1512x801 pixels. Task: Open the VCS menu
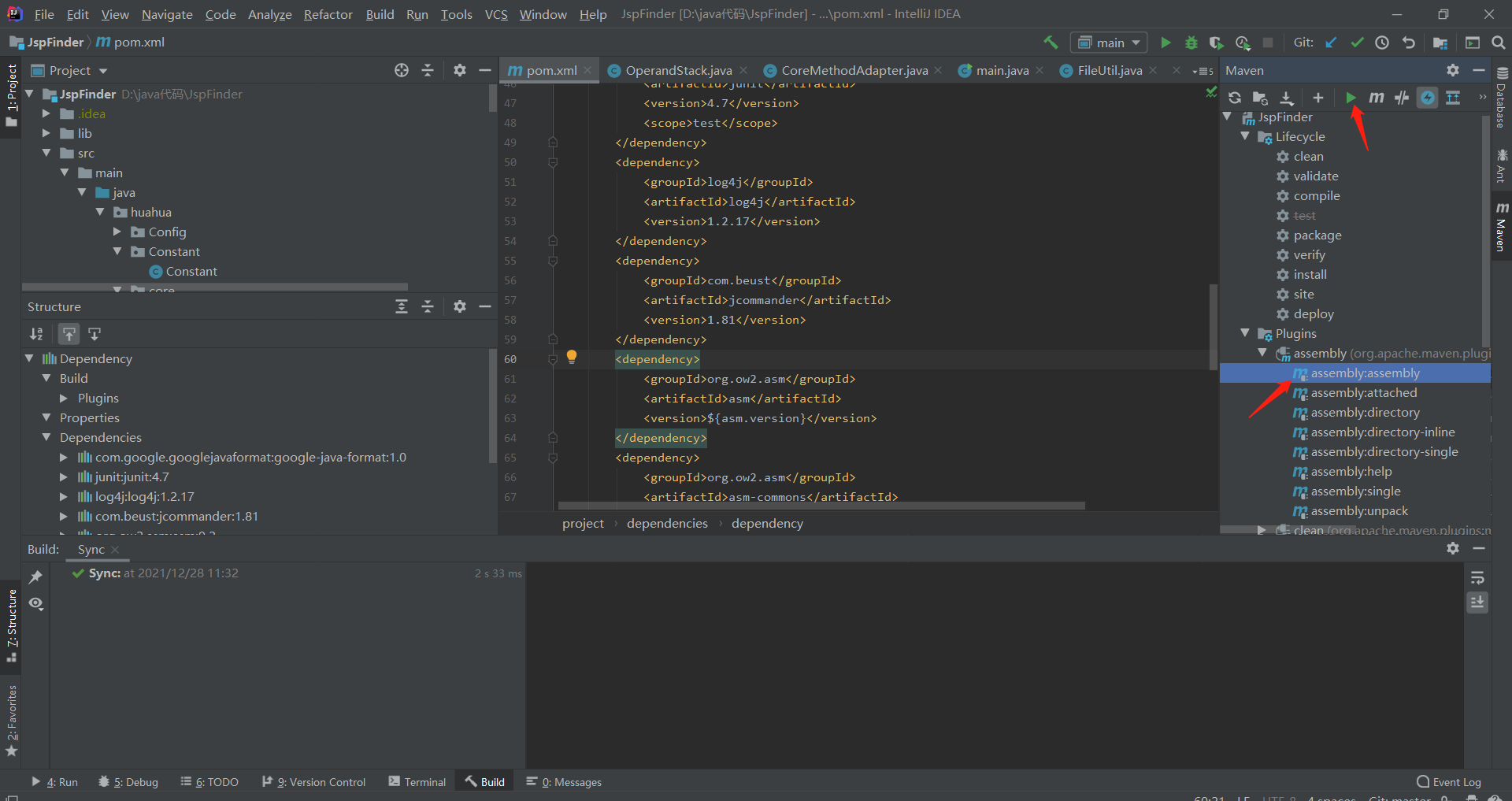click(x=496, y=14)
